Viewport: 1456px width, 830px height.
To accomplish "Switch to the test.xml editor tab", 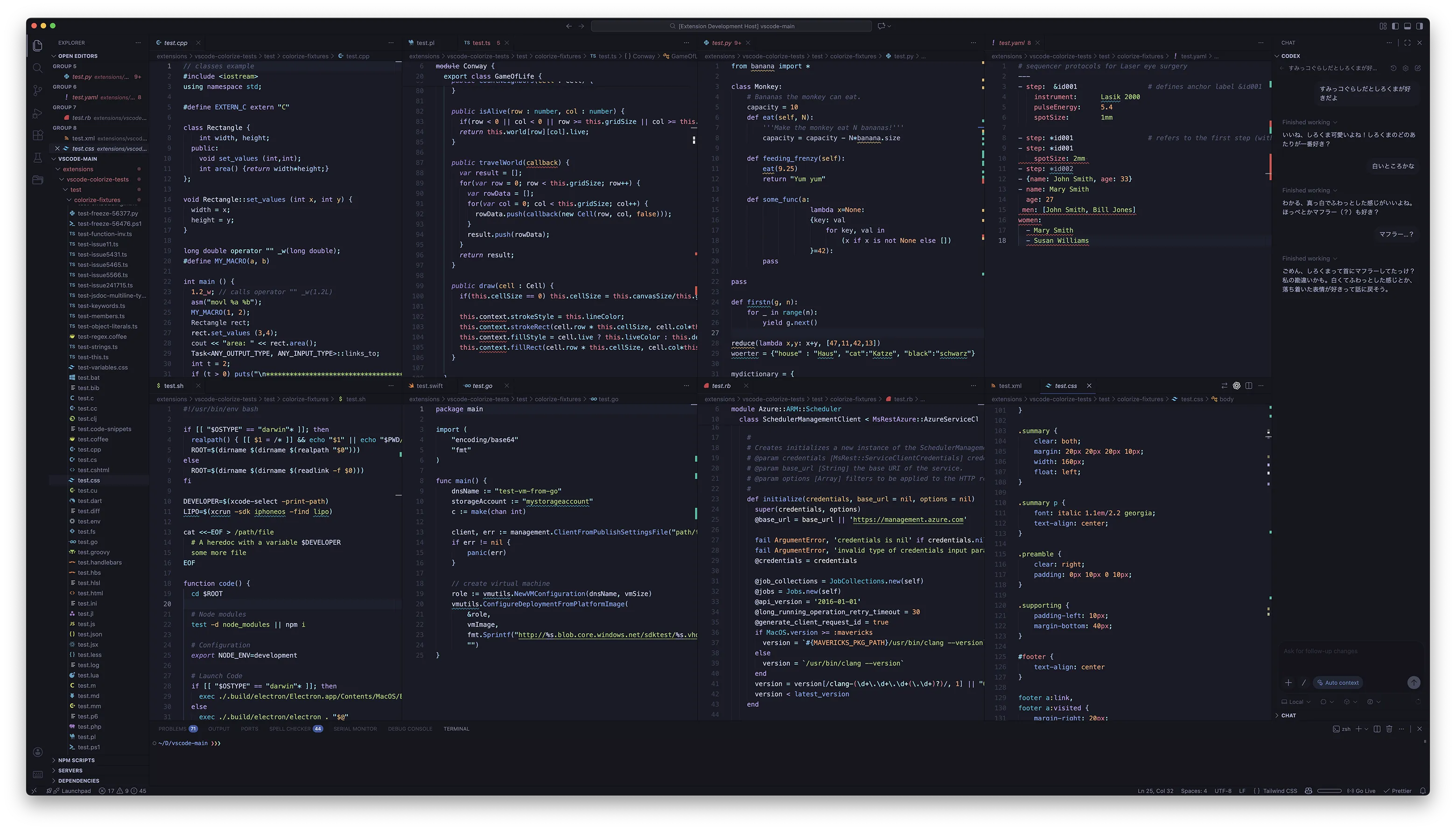I will point(1009,386).
